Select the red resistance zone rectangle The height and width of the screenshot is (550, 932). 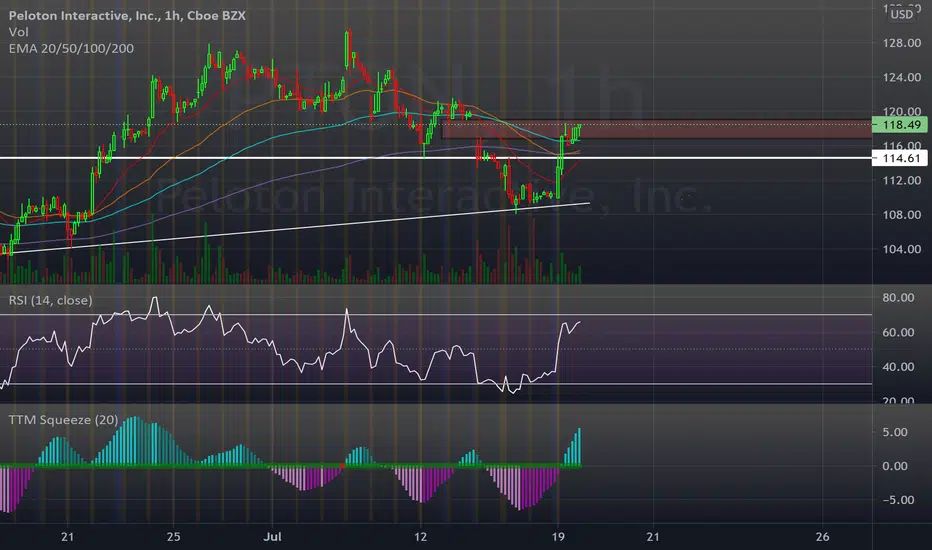657,129
